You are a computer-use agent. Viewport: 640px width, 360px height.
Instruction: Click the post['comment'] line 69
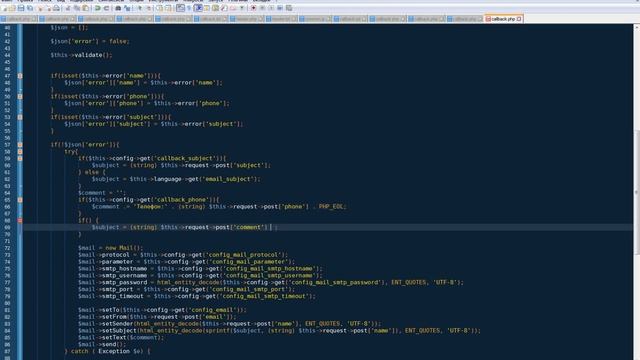184,227
